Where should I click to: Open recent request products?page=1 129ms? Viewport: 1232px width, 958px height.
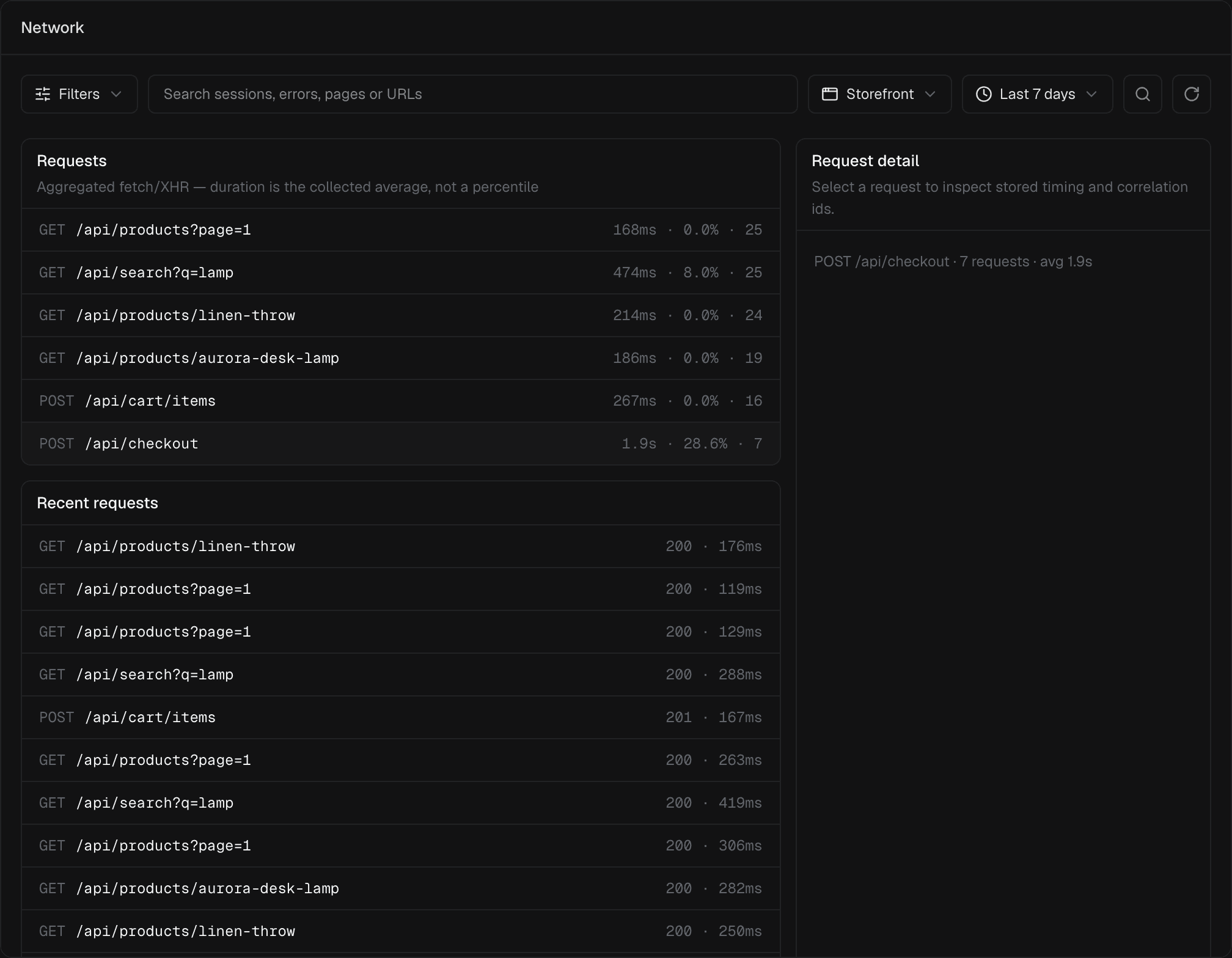coord(401,632)
